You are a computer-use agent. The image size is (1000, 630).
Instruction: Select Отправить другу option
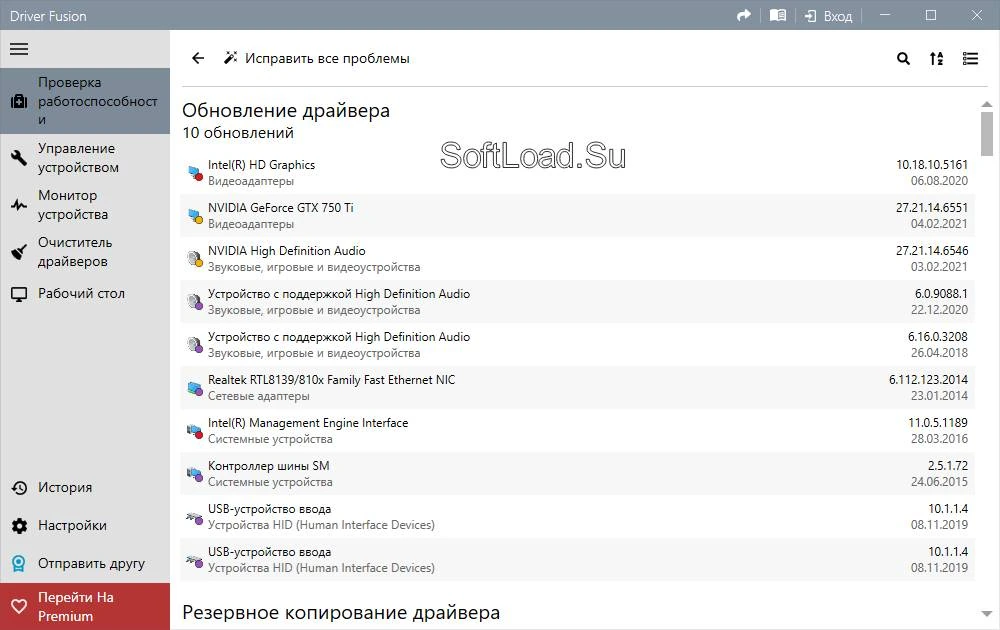pyautogui.click(x=85, y=564)
